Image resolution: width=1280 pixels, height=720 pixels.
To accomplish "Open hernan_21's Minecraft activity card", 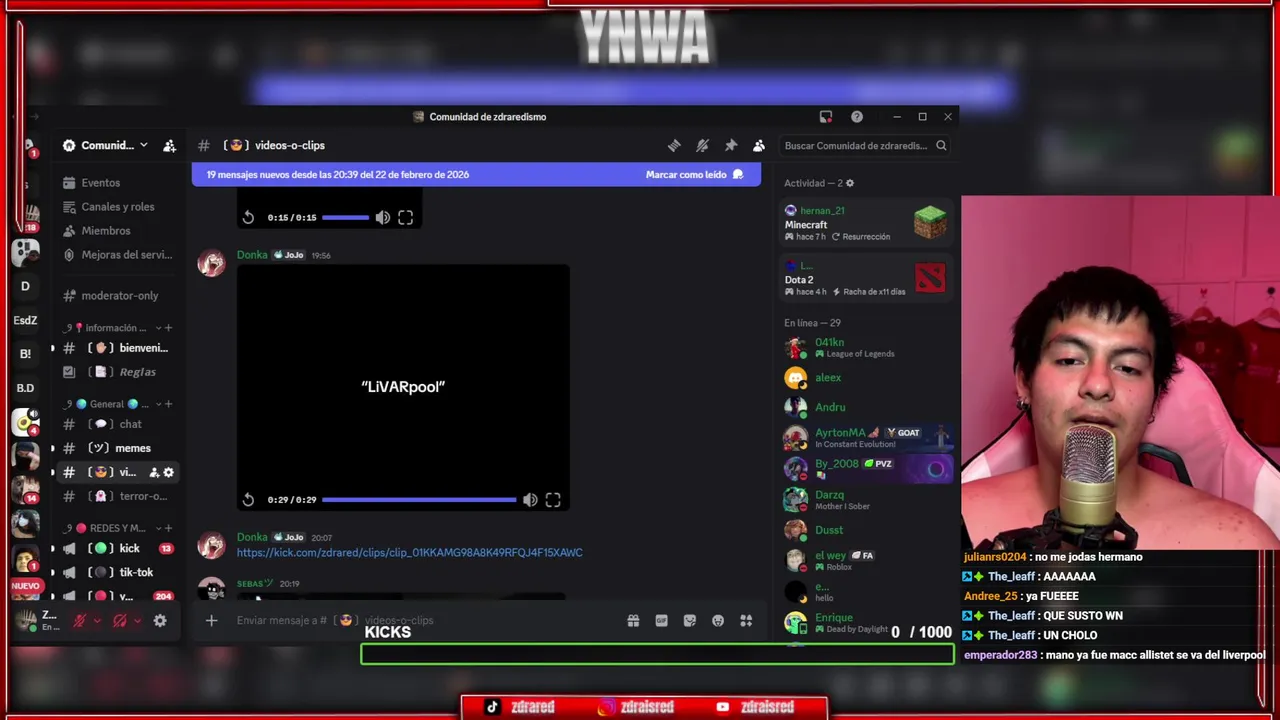I will 865,223.
